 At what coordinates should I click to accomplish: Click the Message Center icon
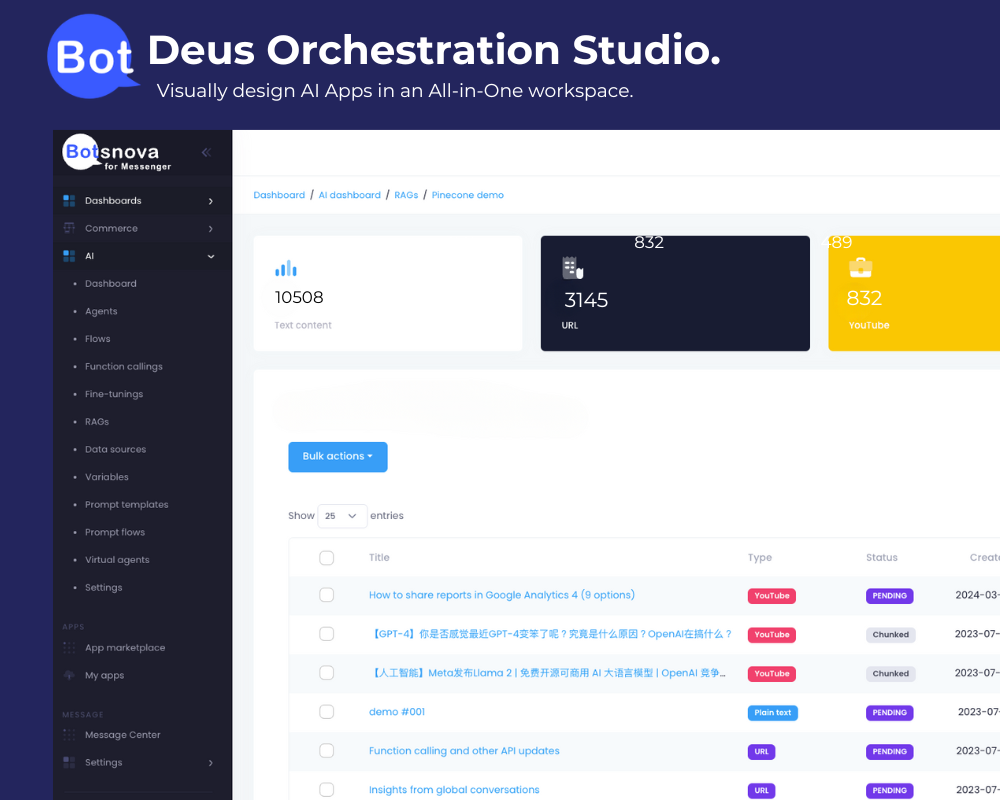click(69, 735)
